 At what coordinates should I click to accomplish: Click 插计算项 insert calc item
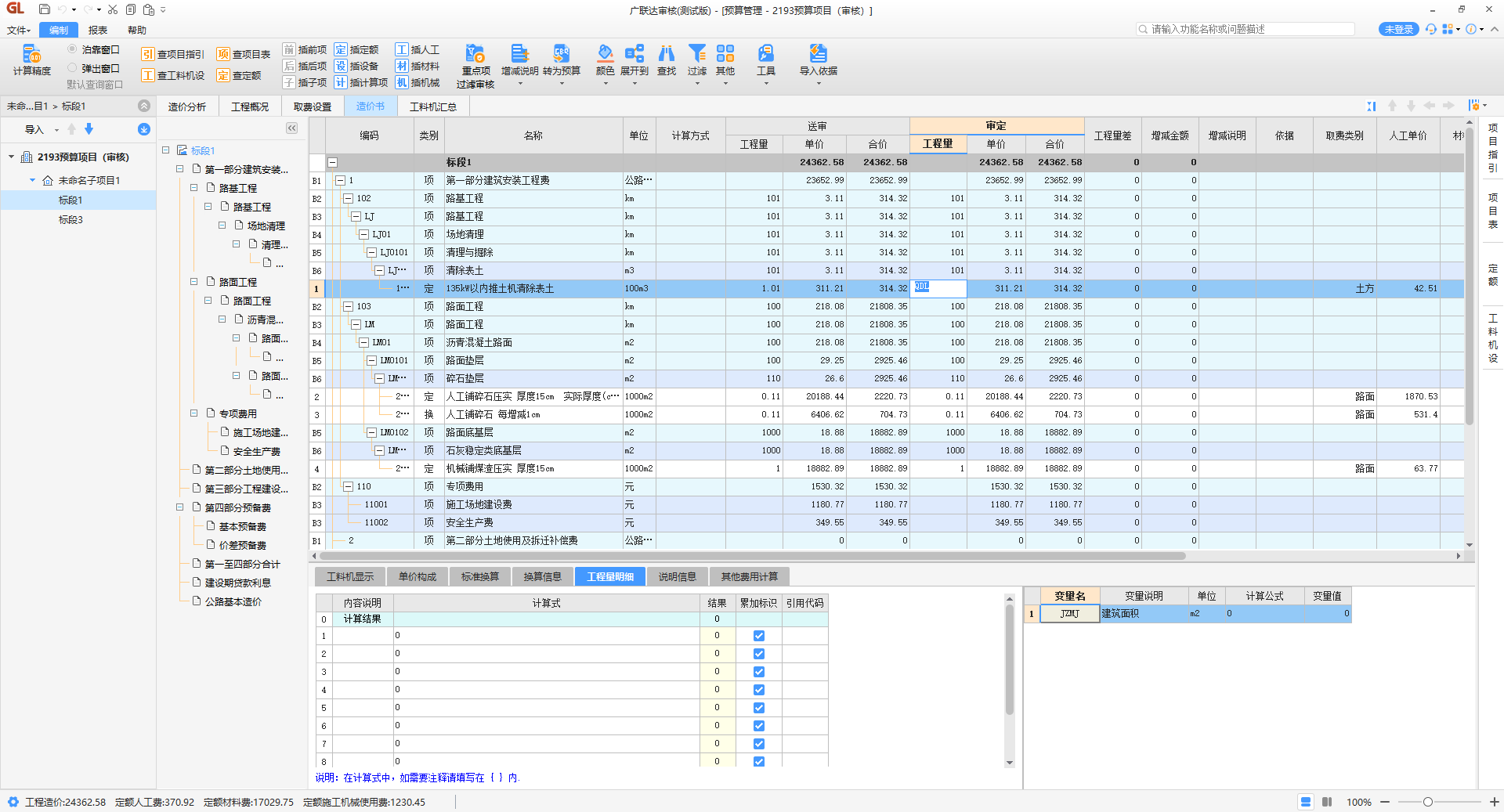point(361,82)
